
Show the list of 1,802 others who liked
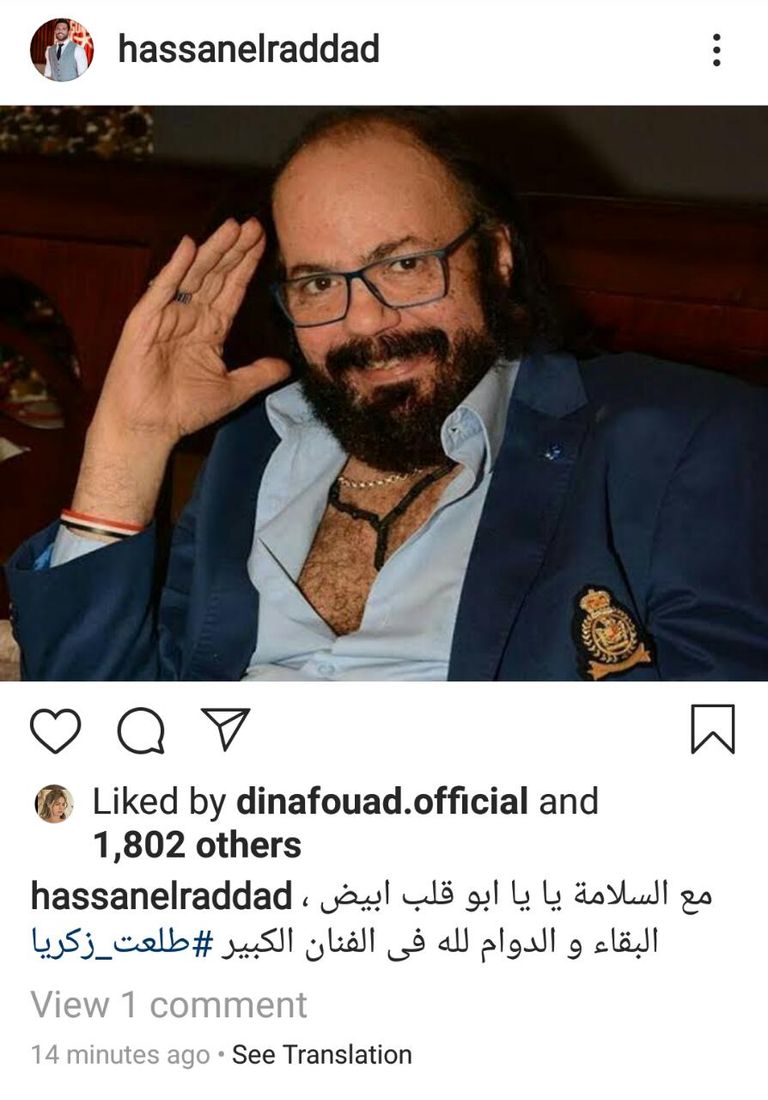(197, 845)
